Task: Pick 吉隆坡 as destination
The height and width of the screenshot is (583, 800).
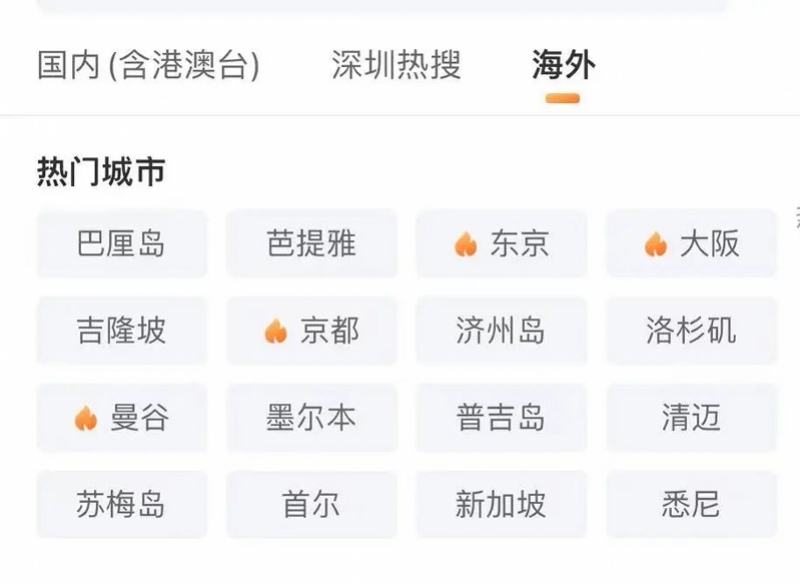Action: (x=122, y=331)
